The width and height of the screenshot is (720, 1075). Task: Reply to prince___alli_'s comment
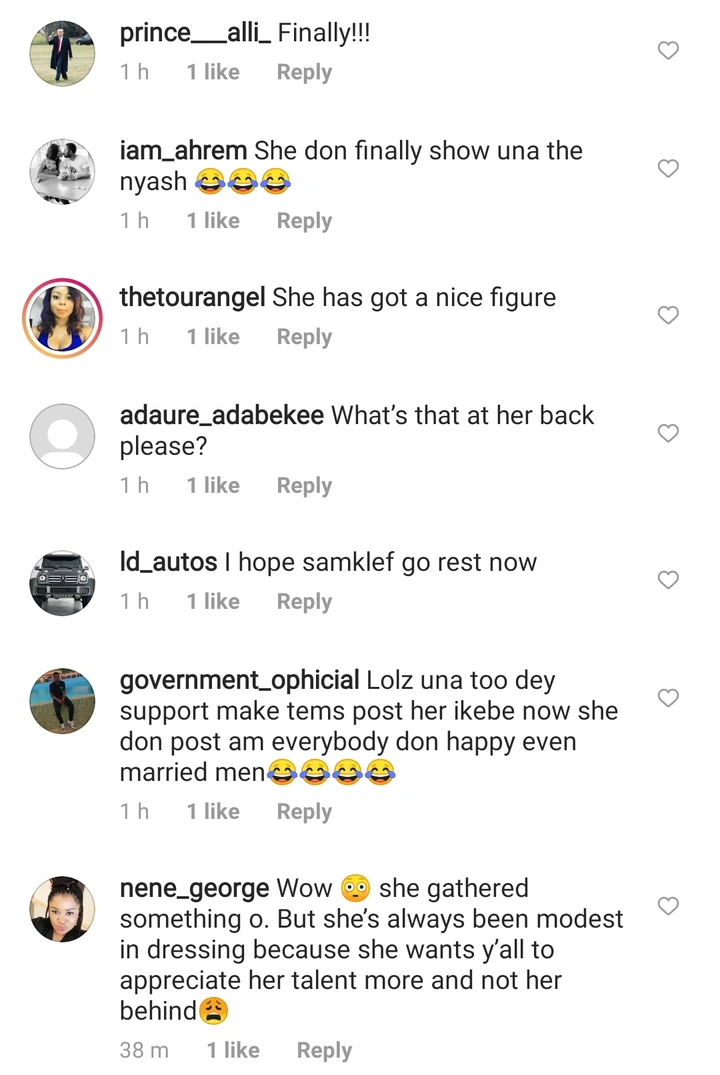tap(304, 73)
